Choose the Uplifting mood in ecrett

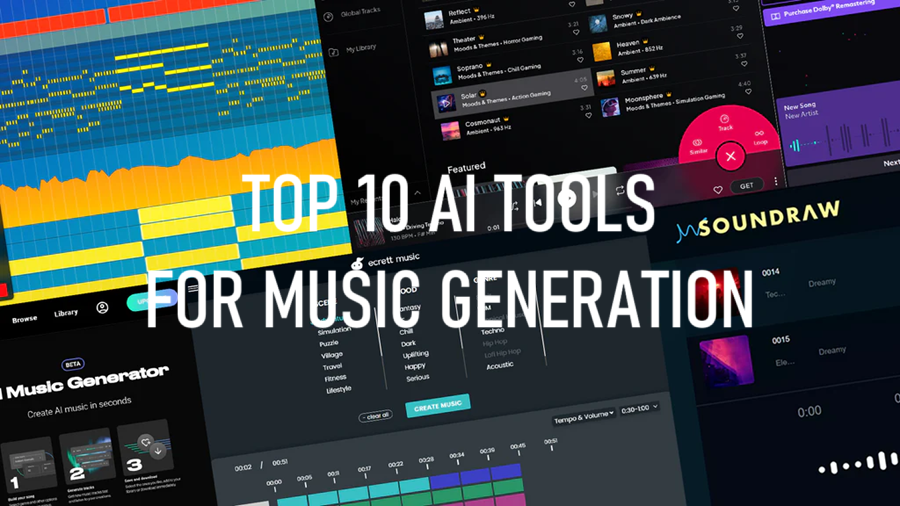416,355
